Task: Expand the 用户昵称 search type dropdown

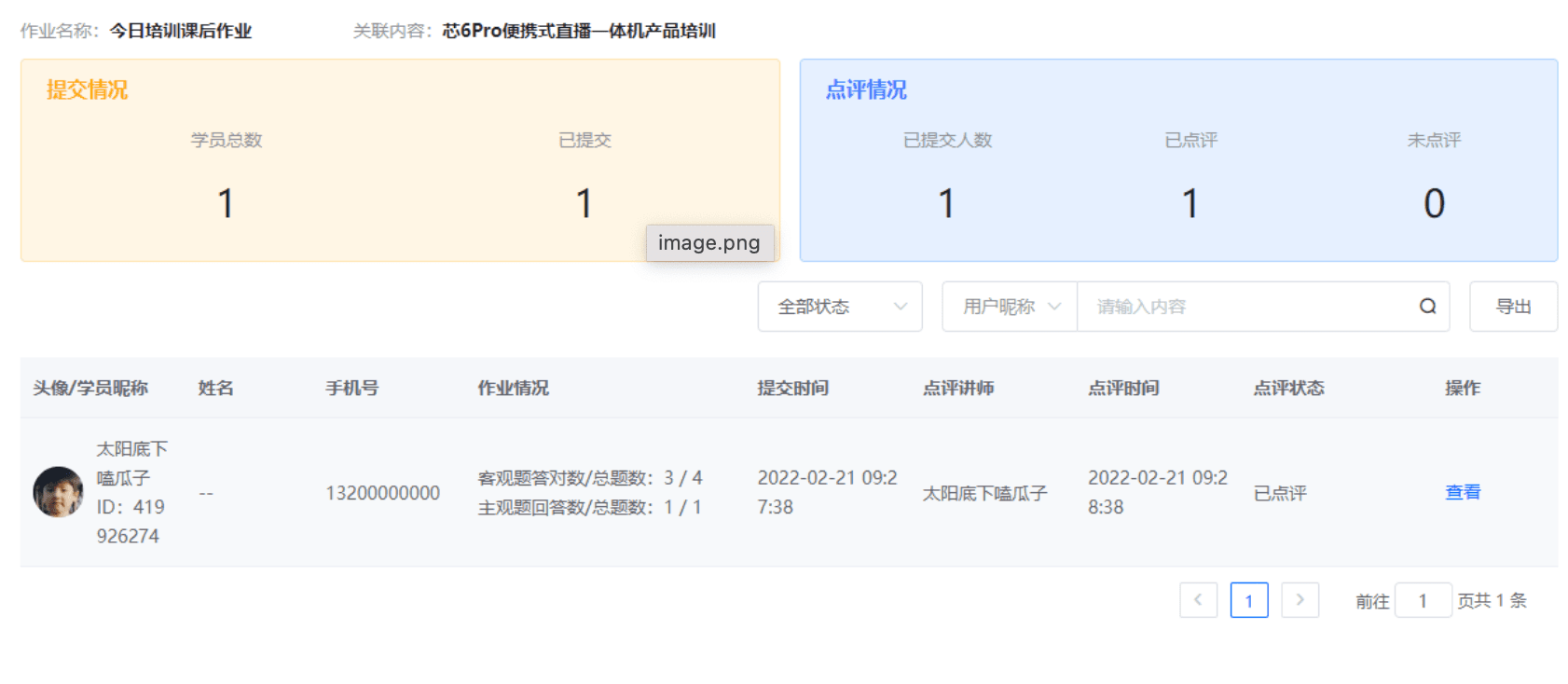Action: (x=1010, y=307)
